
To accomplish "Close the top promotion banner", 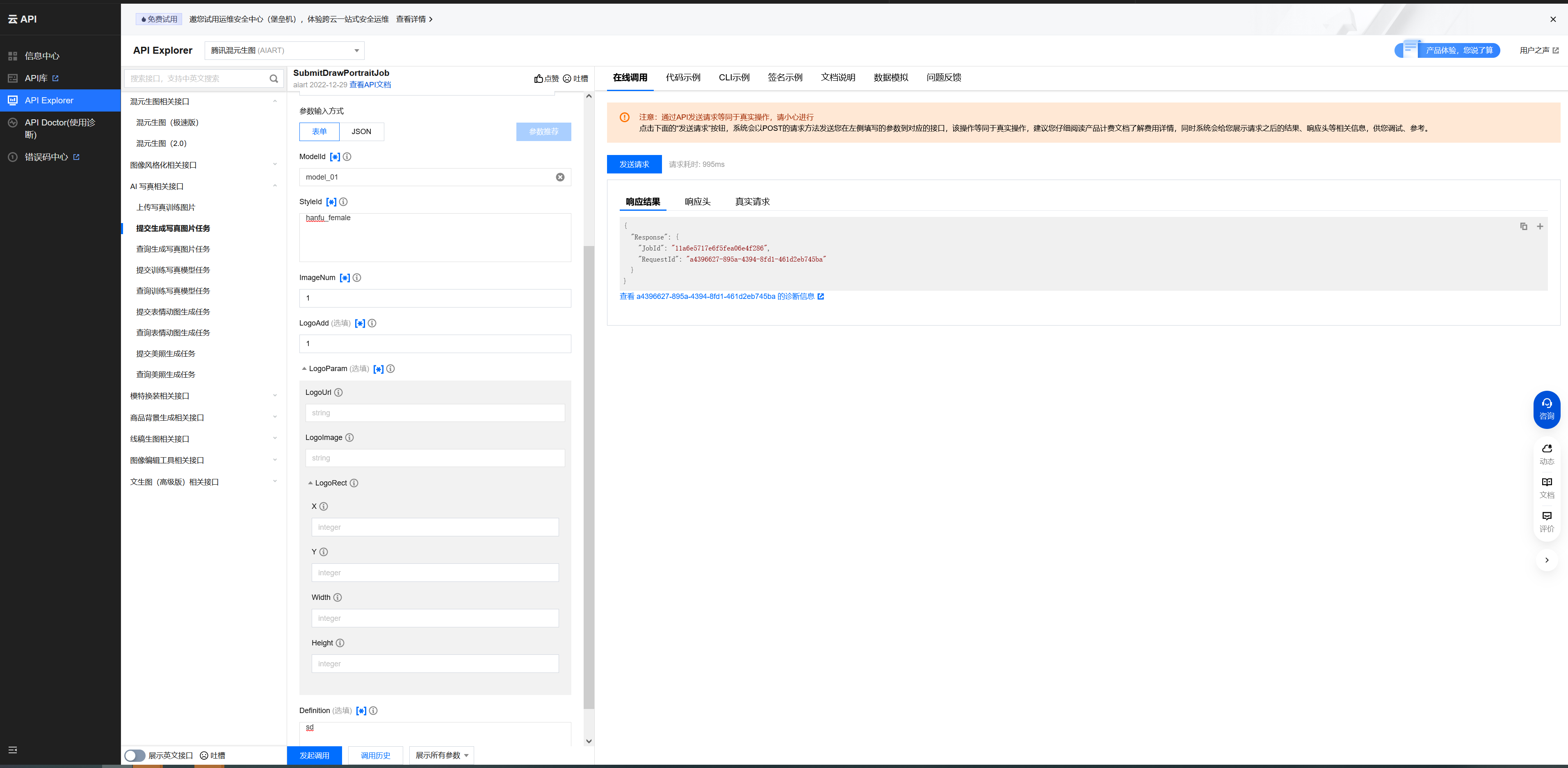I will (1553, 19).
